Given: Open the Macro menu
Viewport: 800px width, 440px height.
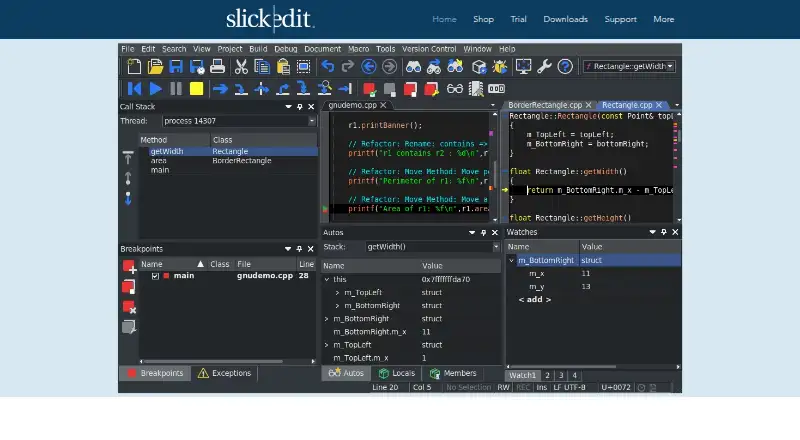Looking at the screenshot, I should (x=359, y=49).
